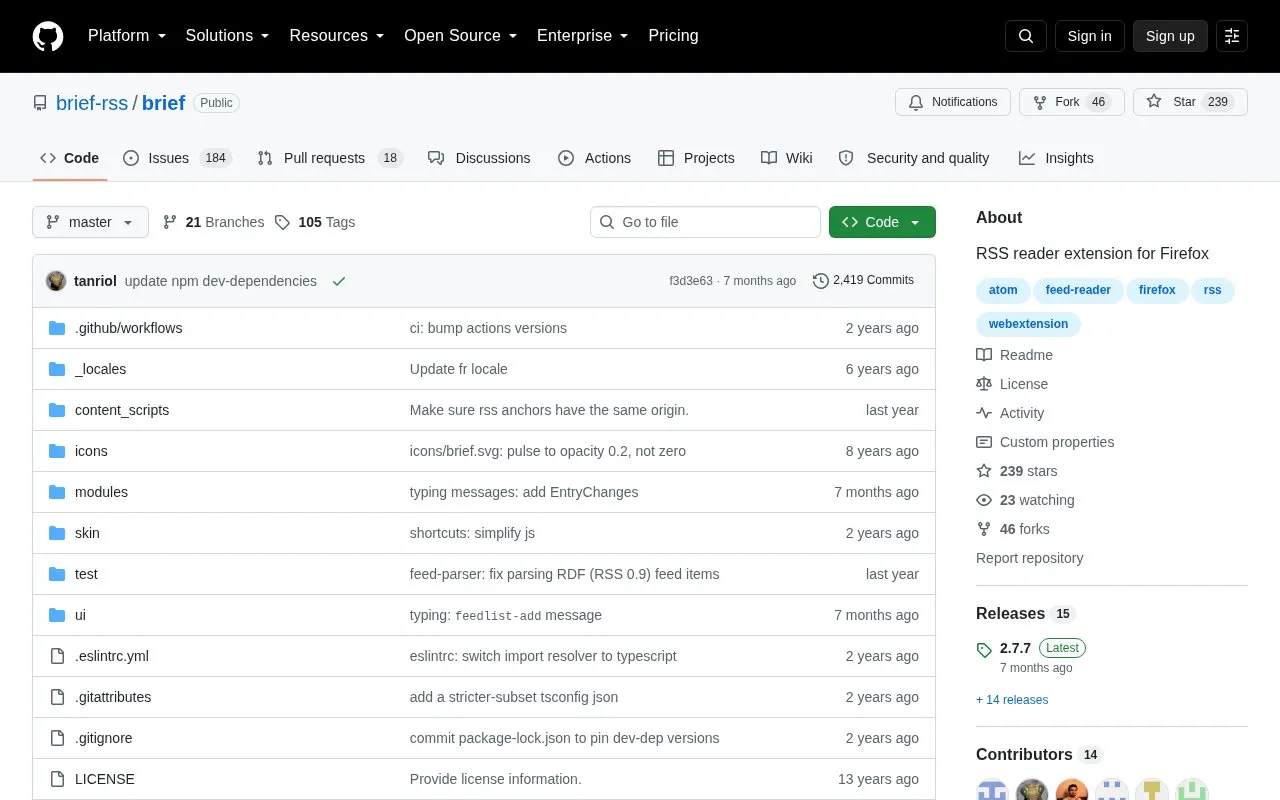The height and width of the screenshot is (800, 1280).
Task: Fork the brief repository
Action: pyautogui.click(x=1072, y=102)
